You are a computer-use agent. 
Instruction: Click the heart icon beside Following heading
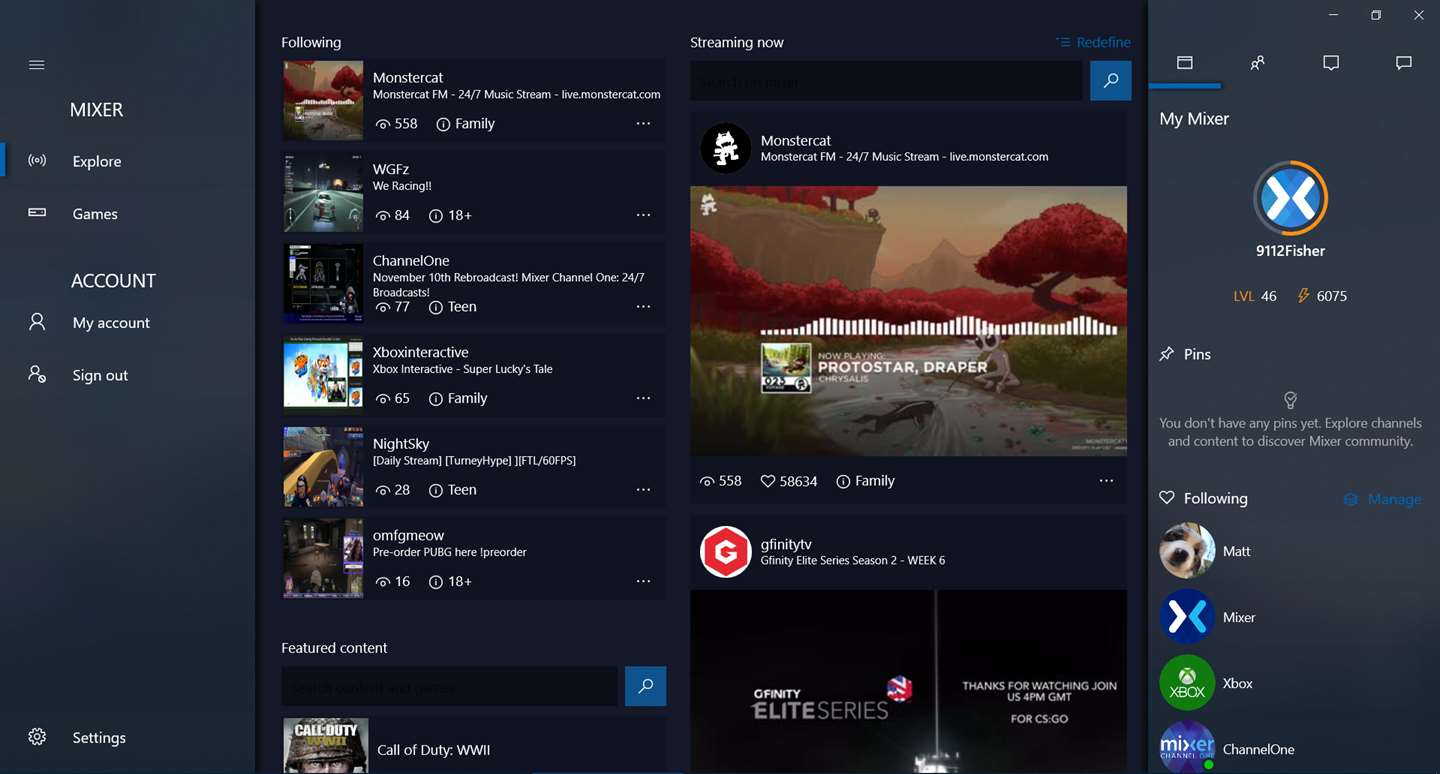point(1166,498)
